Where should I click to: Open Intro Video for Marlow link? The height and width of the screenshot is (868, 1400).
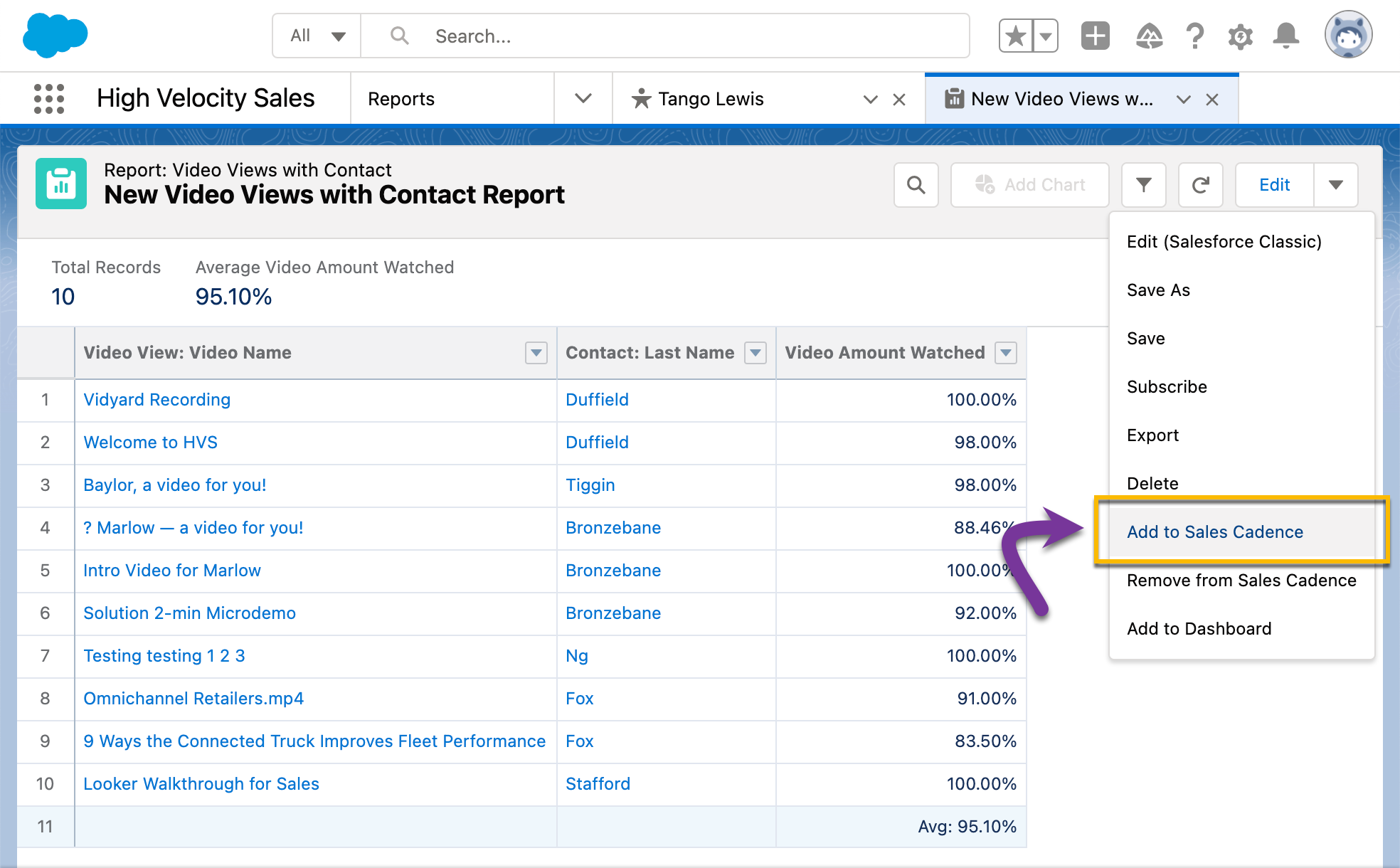[172, 571]
